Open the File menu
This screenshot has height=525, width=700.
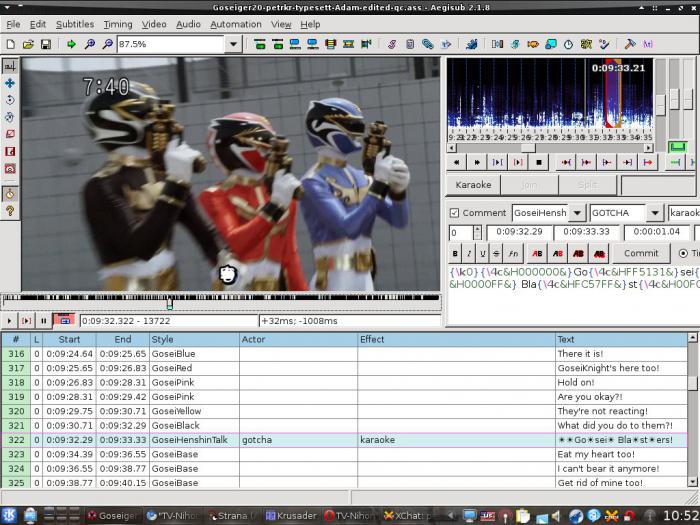pyautogui.click(x=13, y=24)
